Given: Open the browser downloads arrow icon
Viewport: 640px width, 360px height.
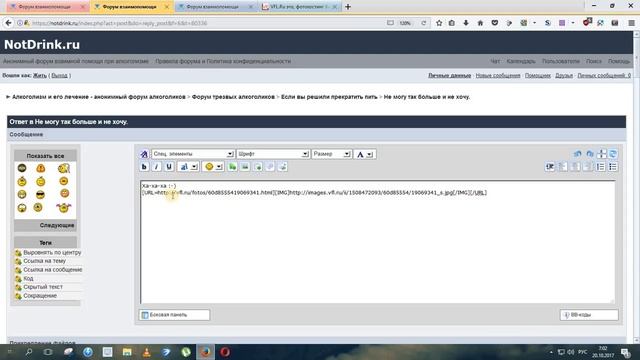Looking at the screenshot, I should click(466, 23).
